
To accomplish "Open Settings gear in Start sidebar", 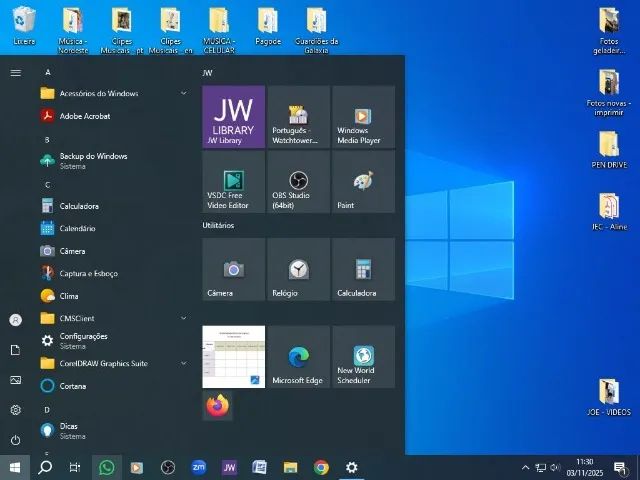I will 16,410.
